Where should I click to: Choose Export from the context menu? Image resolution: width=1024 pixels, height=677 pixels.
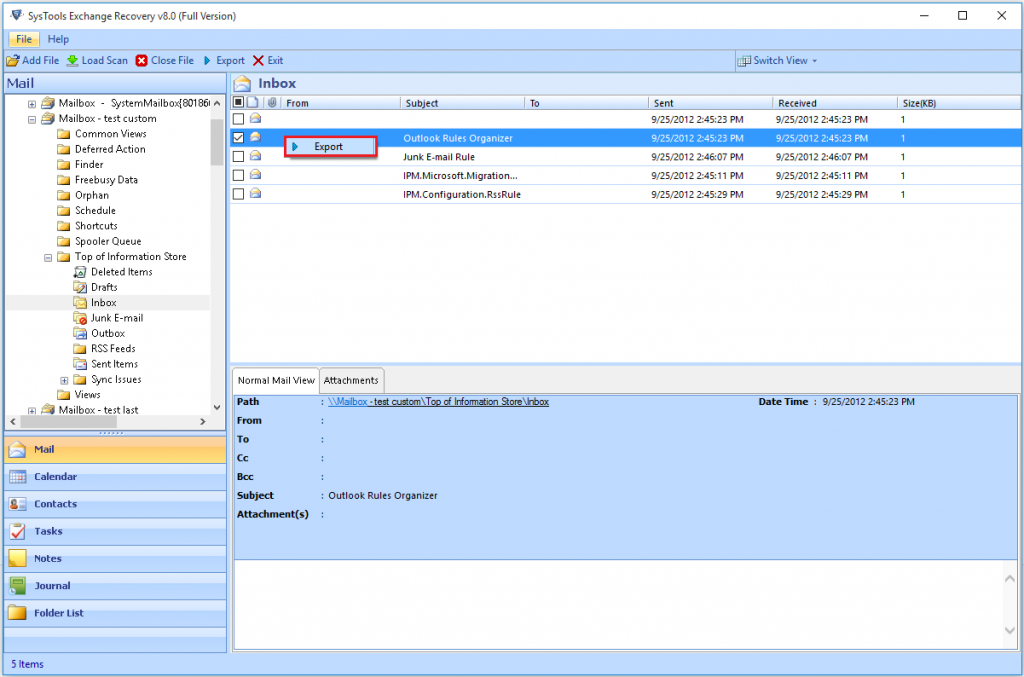330,146
